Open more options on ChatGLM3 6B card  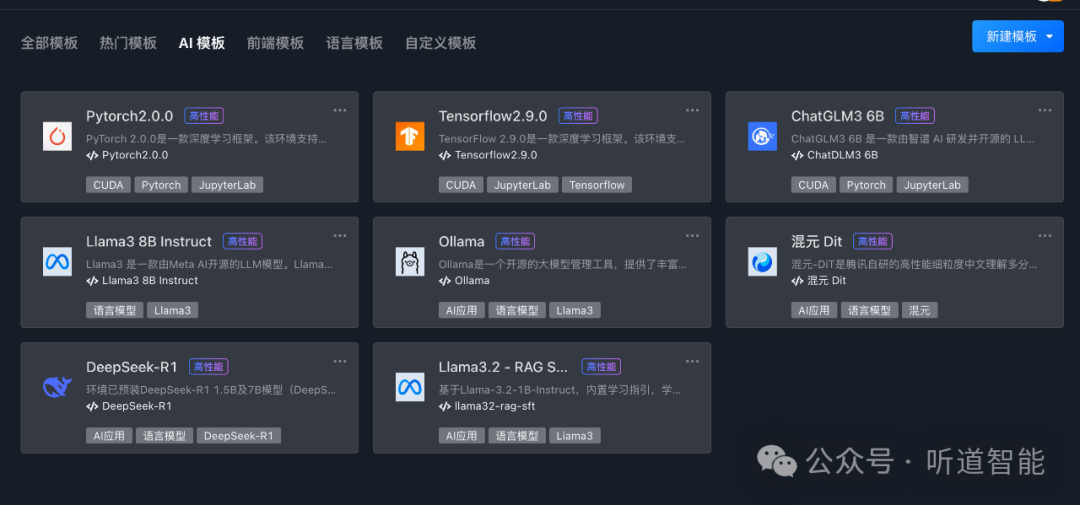(1045, 110)
